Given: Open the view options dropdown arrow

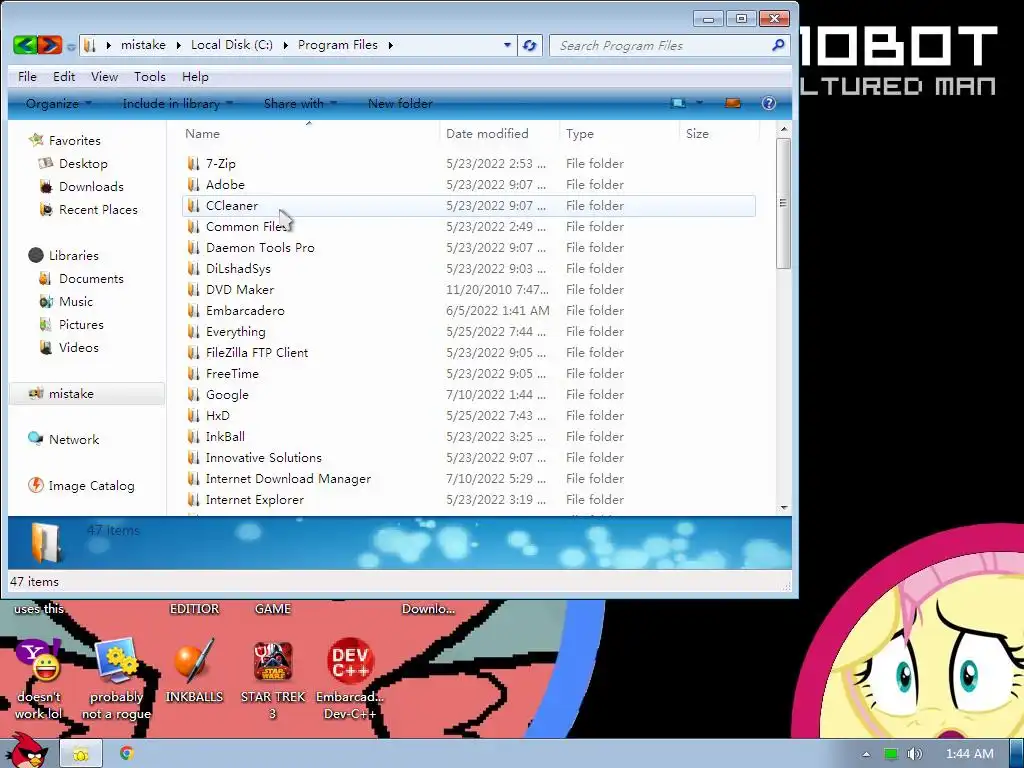Looking at the screenshot, I should pos(699,103).
